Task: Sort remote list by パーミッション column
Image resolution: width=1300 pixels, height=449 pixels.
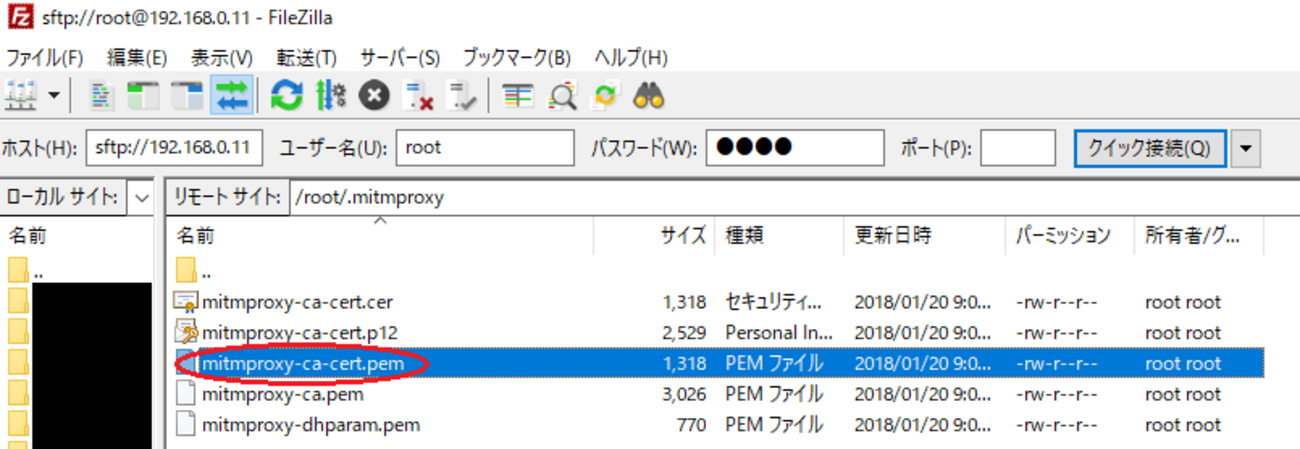Action: pyautogui.click(x=1069, y=236)
